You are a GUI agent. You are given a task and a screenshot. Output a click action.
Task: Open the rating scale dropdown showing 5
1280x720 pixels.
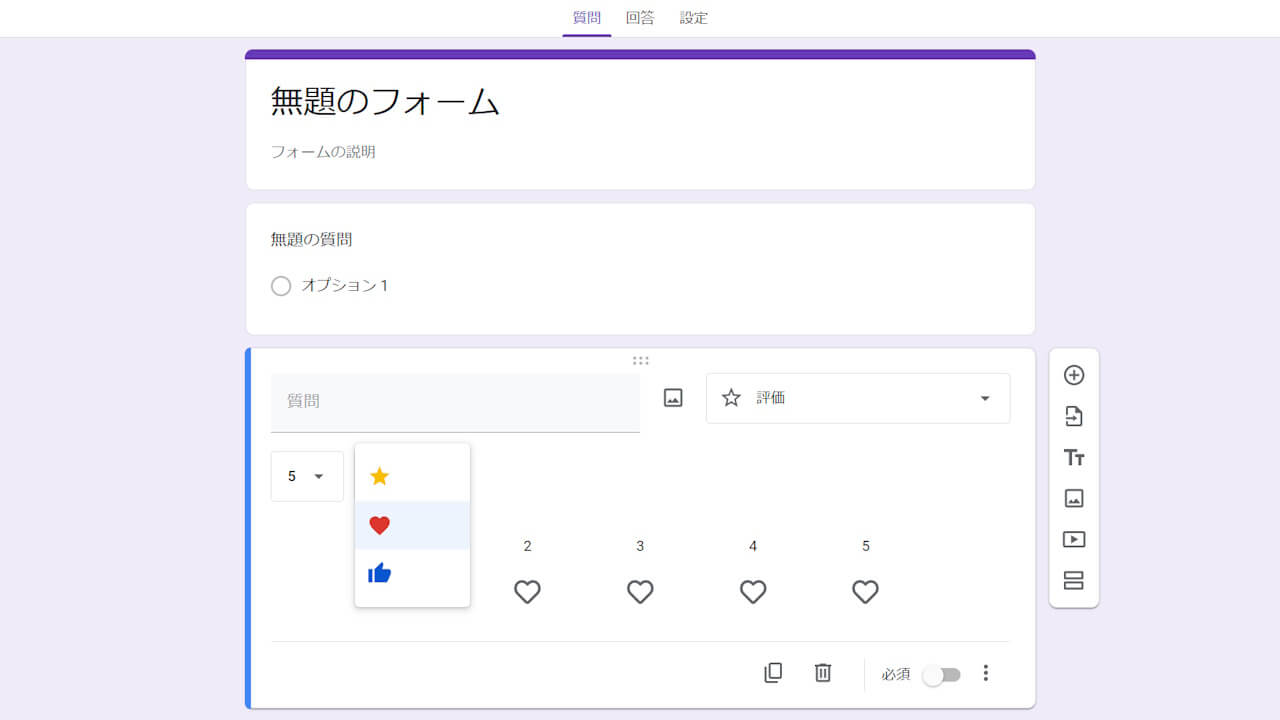tap(306, 476)
